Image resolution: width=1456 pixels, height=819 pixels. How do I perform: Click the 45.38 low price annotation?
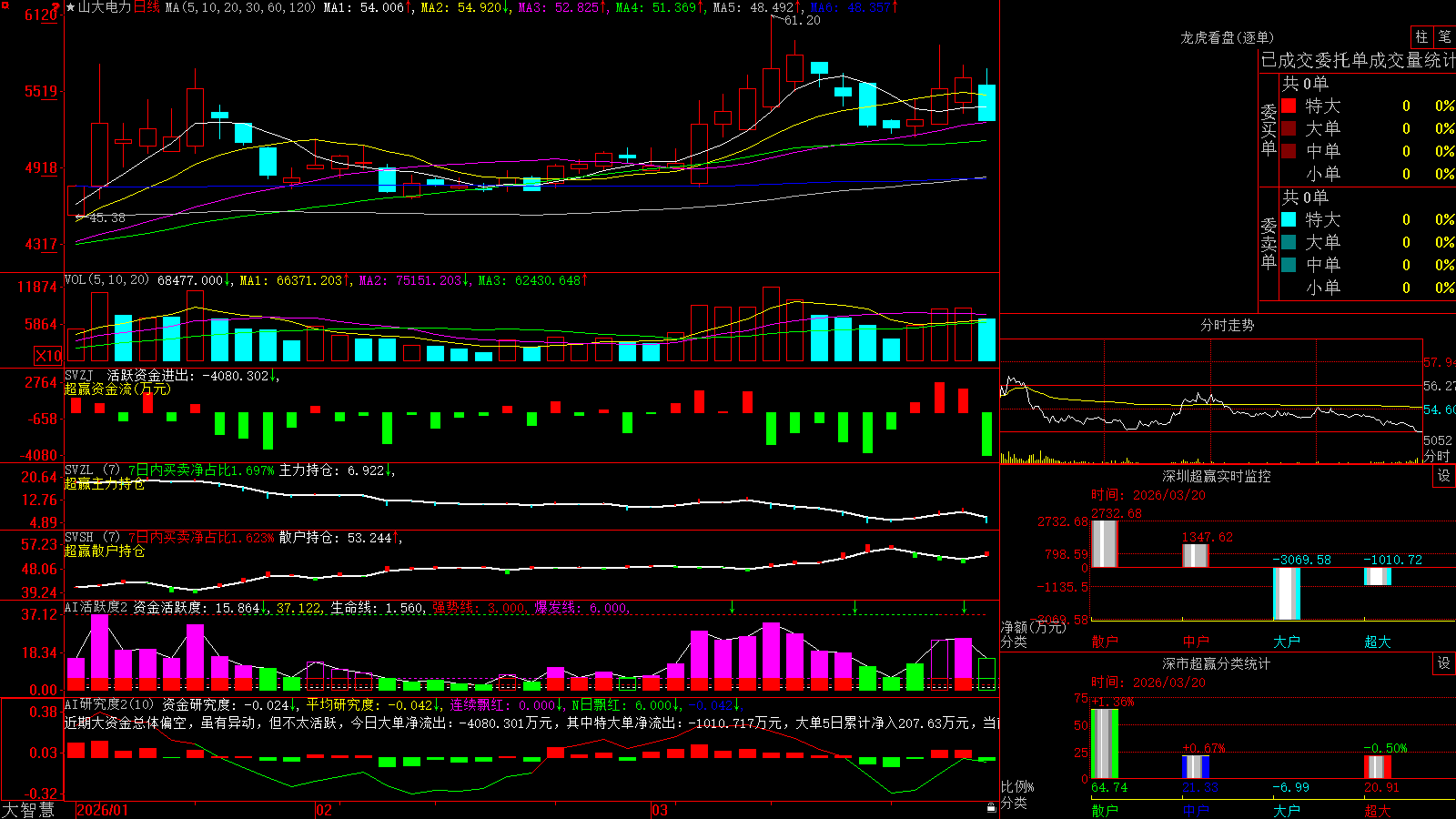coord(106,217)
